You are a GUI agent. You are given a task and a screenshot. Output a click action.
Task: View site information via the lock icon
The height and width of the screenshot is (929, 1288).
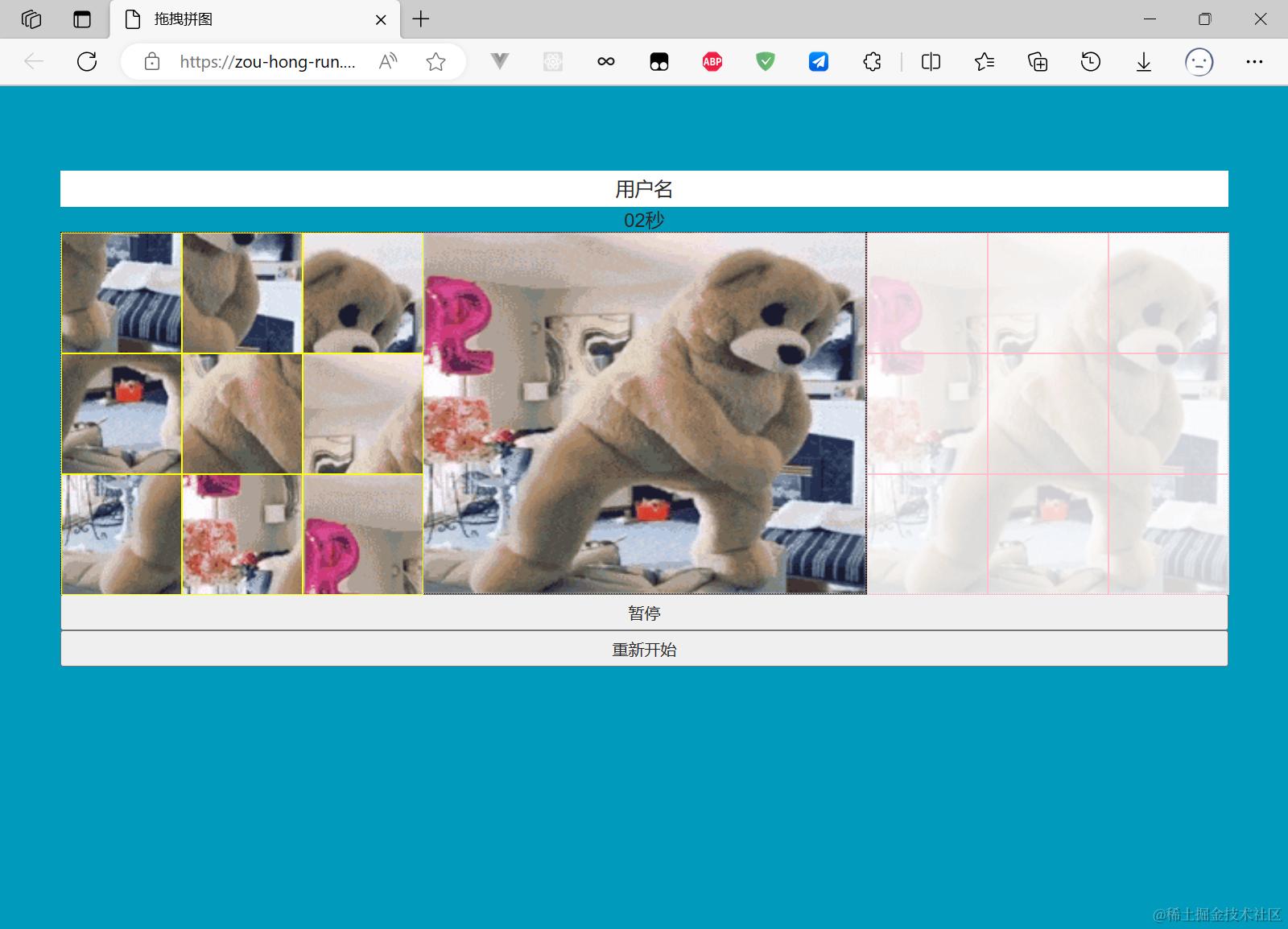click(x=152, y=62)
